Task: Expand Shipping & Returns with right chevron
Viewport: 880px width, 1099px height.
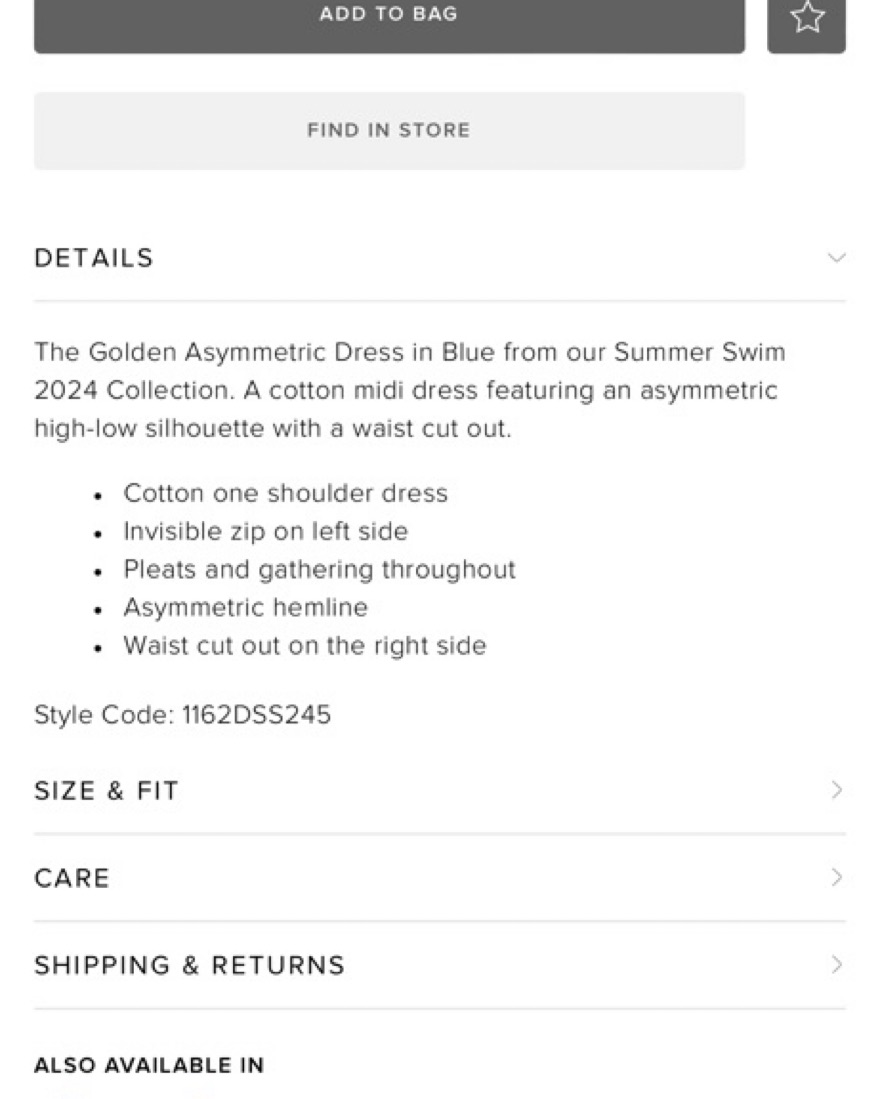Action: pos(836,965)
